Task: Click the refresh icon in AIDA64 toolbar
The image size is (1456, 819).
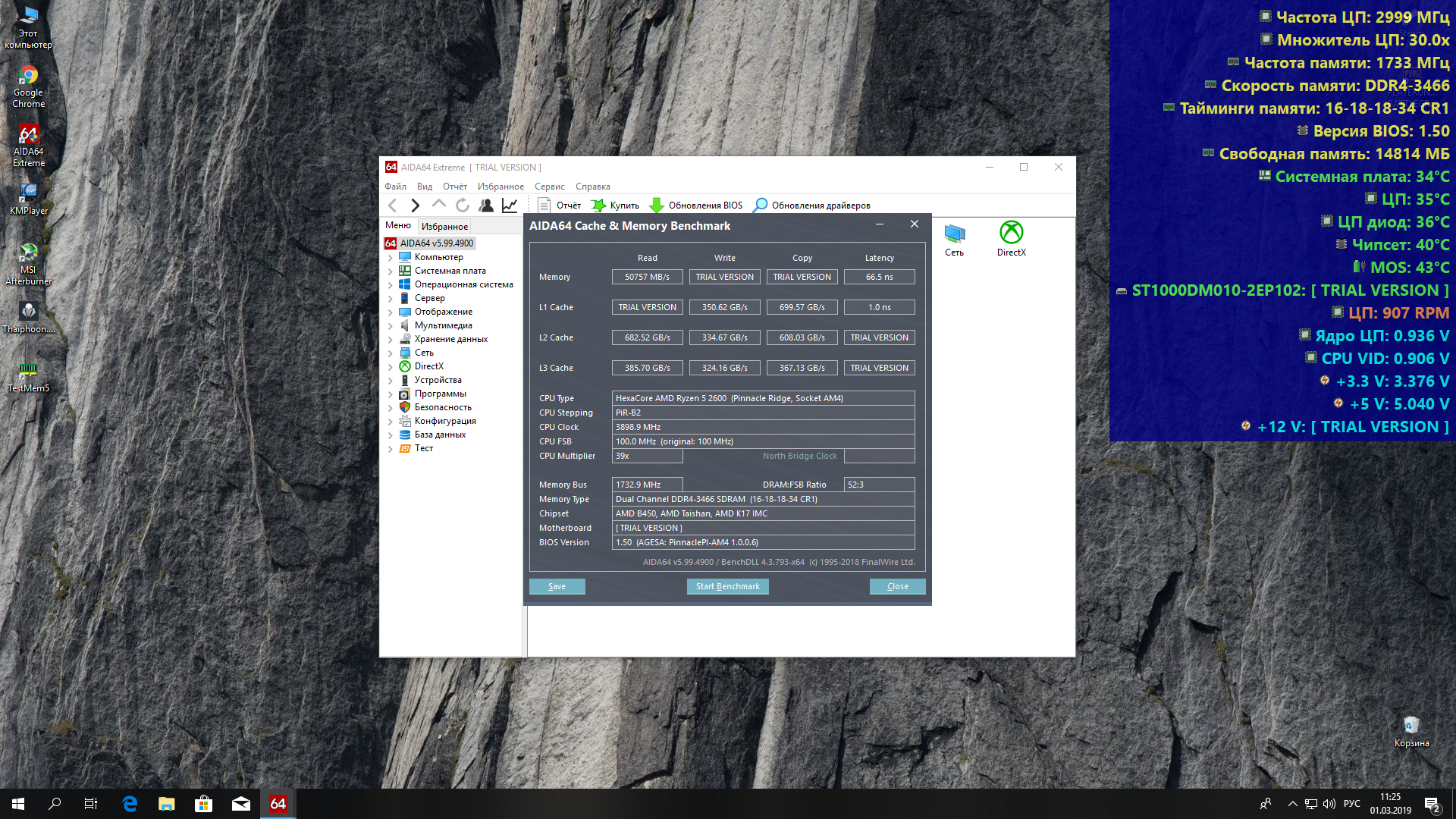Action: pos(462,205)
